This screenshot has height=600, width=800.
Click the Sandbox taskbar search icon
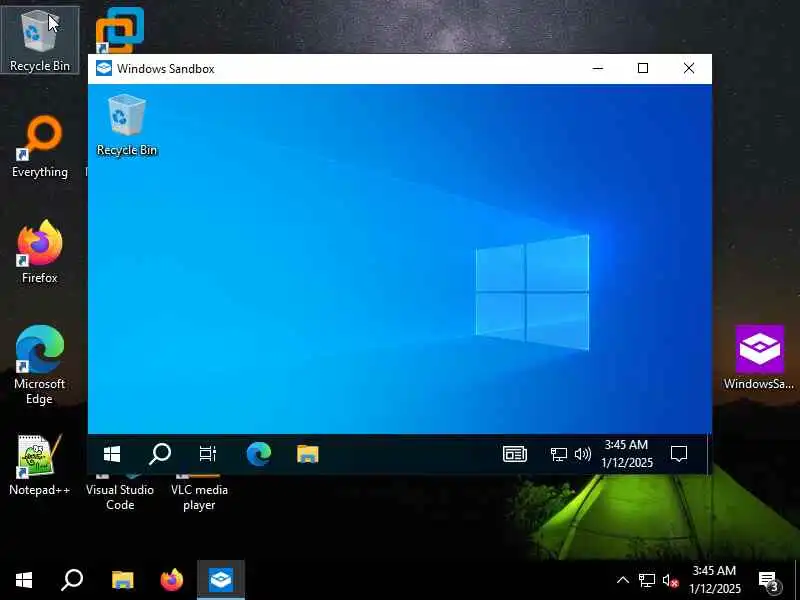(x=160, y=454)
